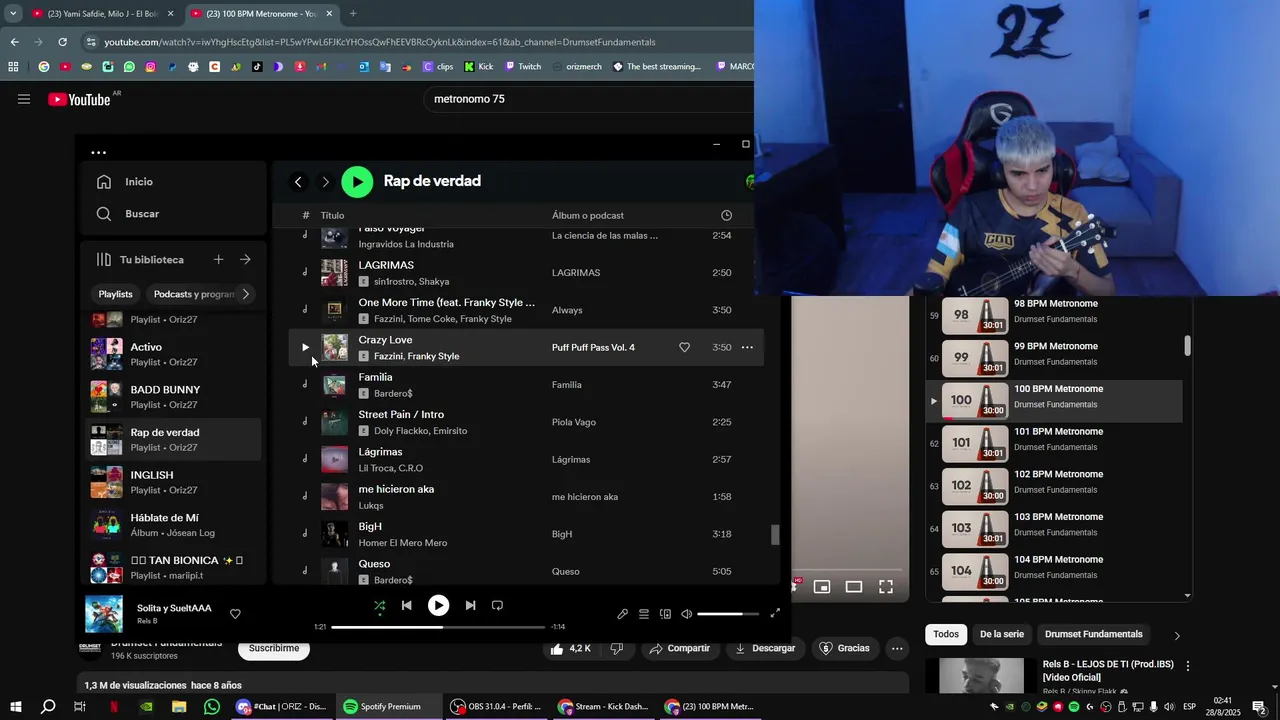The height and width of the screenshot is (720, 1280).
Task: Like the song Solita y SueltAAA
Action: 235,614
